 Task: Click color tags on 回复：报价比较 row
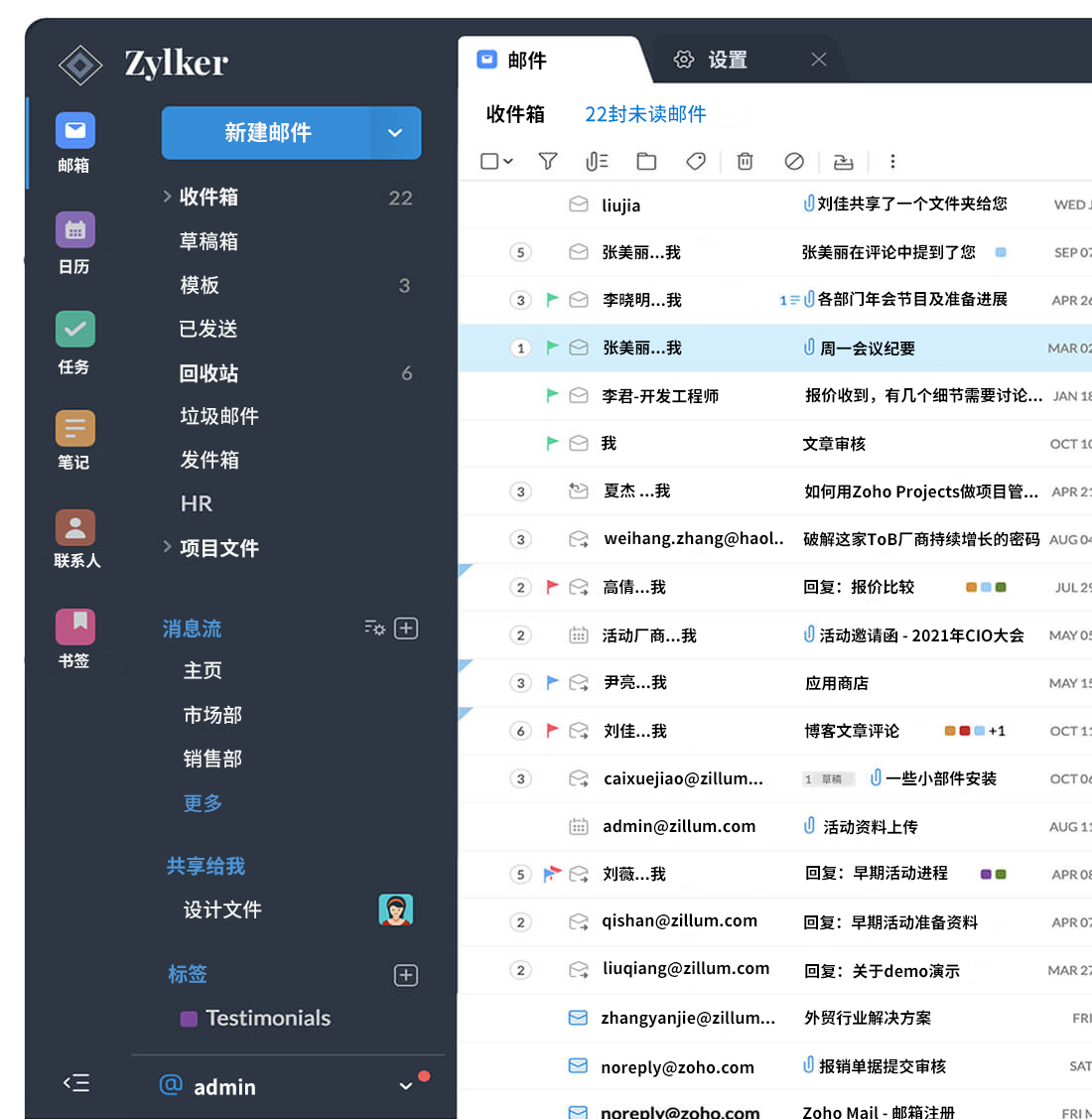986,587
